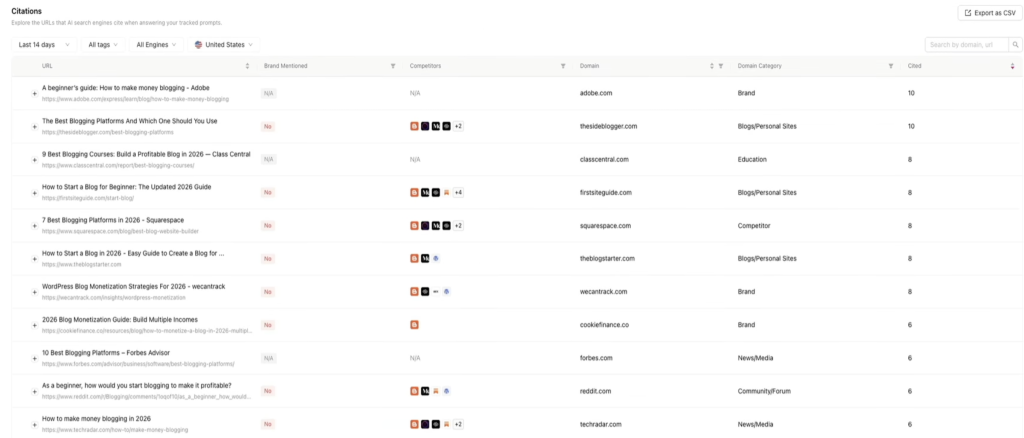Image resolution: width=1024 pixels, height=438 pixels.
Task: Open The Best Blogging Platforms link
Action: pos(129,121)
